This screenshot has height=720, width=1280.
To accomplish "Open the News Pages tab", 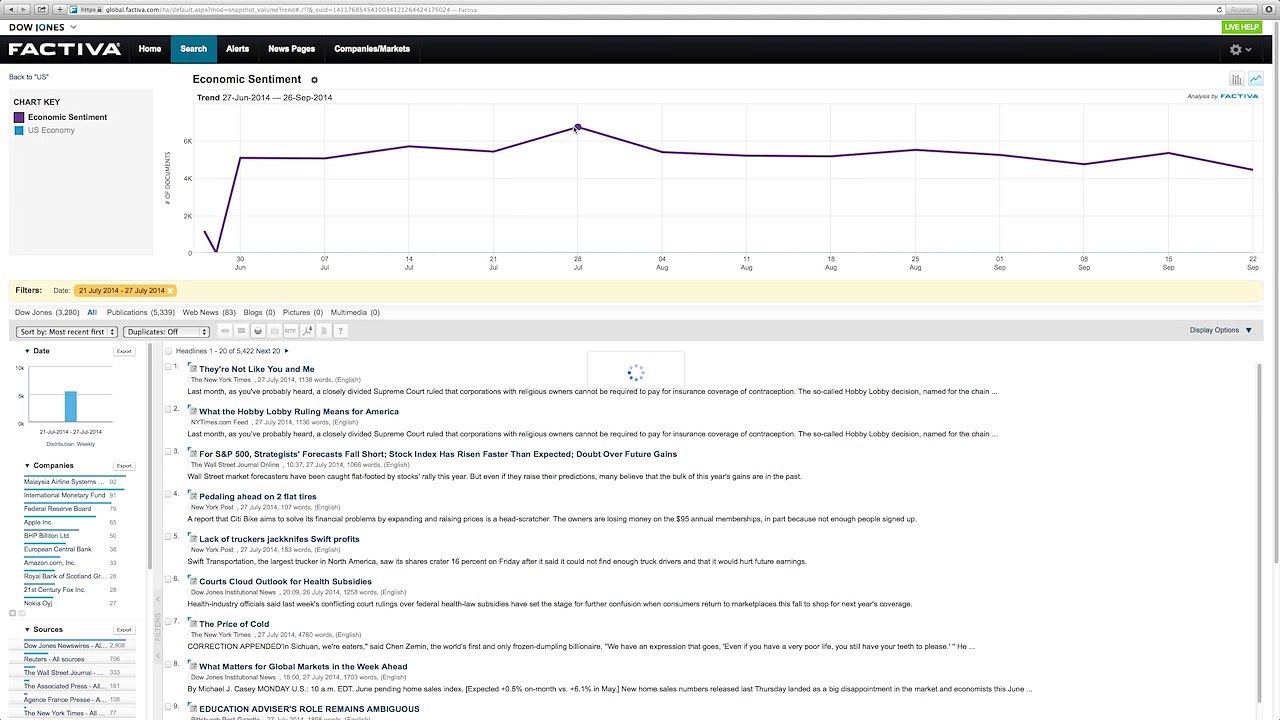I will (x=291, y=49).
